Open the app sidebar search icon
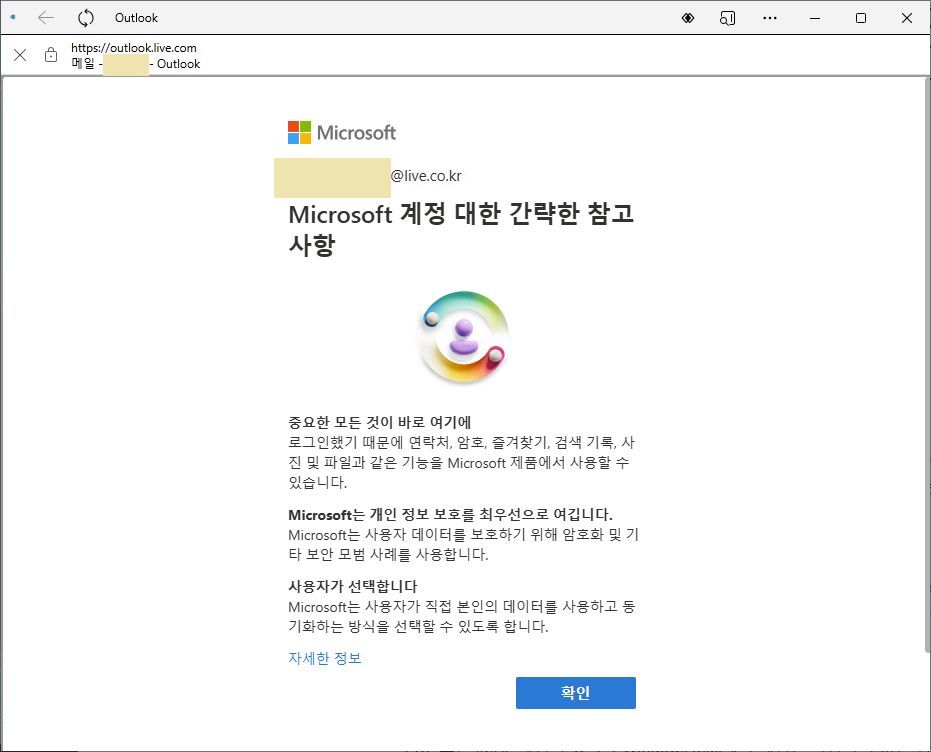931x752 pixels. [x=727, y=18]
